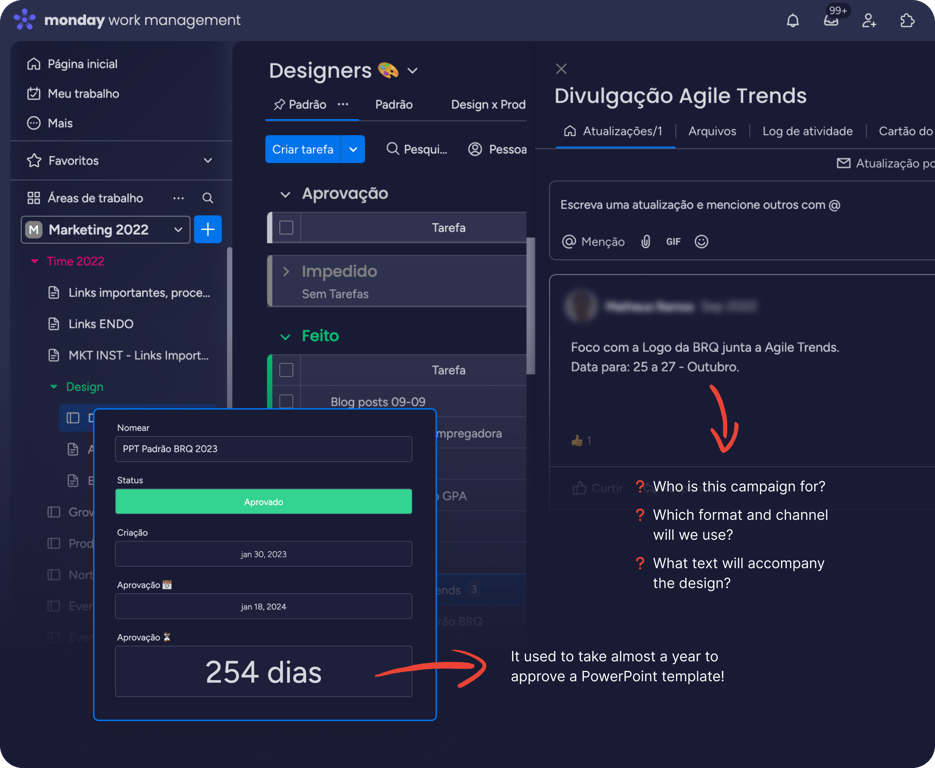The height and width of the screenshot is (768, 935).
Task: Open the Designers board dropdown chevron
Action: (412, 71)
